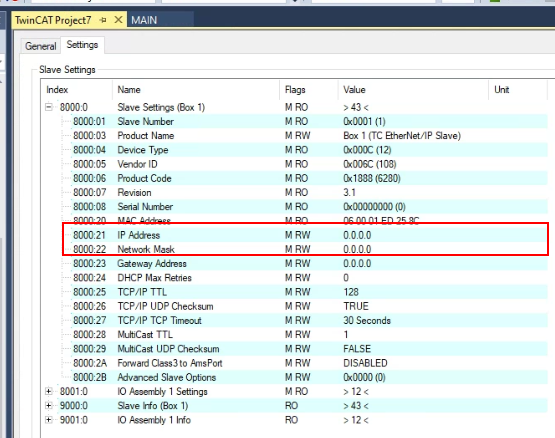Click the TCP/IP UDP Checksum TRUE value
Viewport: 555px width, 438px height.
(x=356, y=306)
